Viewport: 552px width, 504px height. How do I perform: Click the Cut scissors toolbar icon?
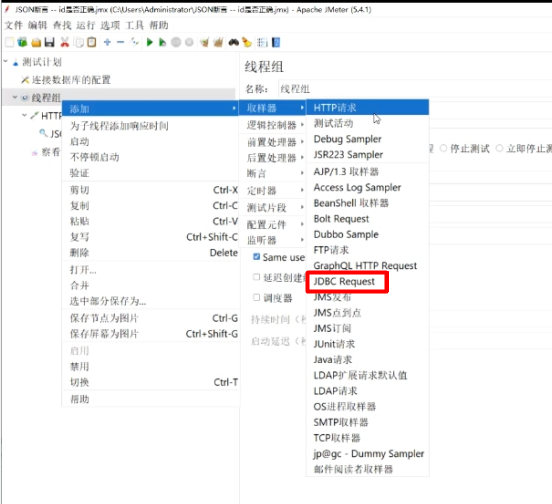64,43
